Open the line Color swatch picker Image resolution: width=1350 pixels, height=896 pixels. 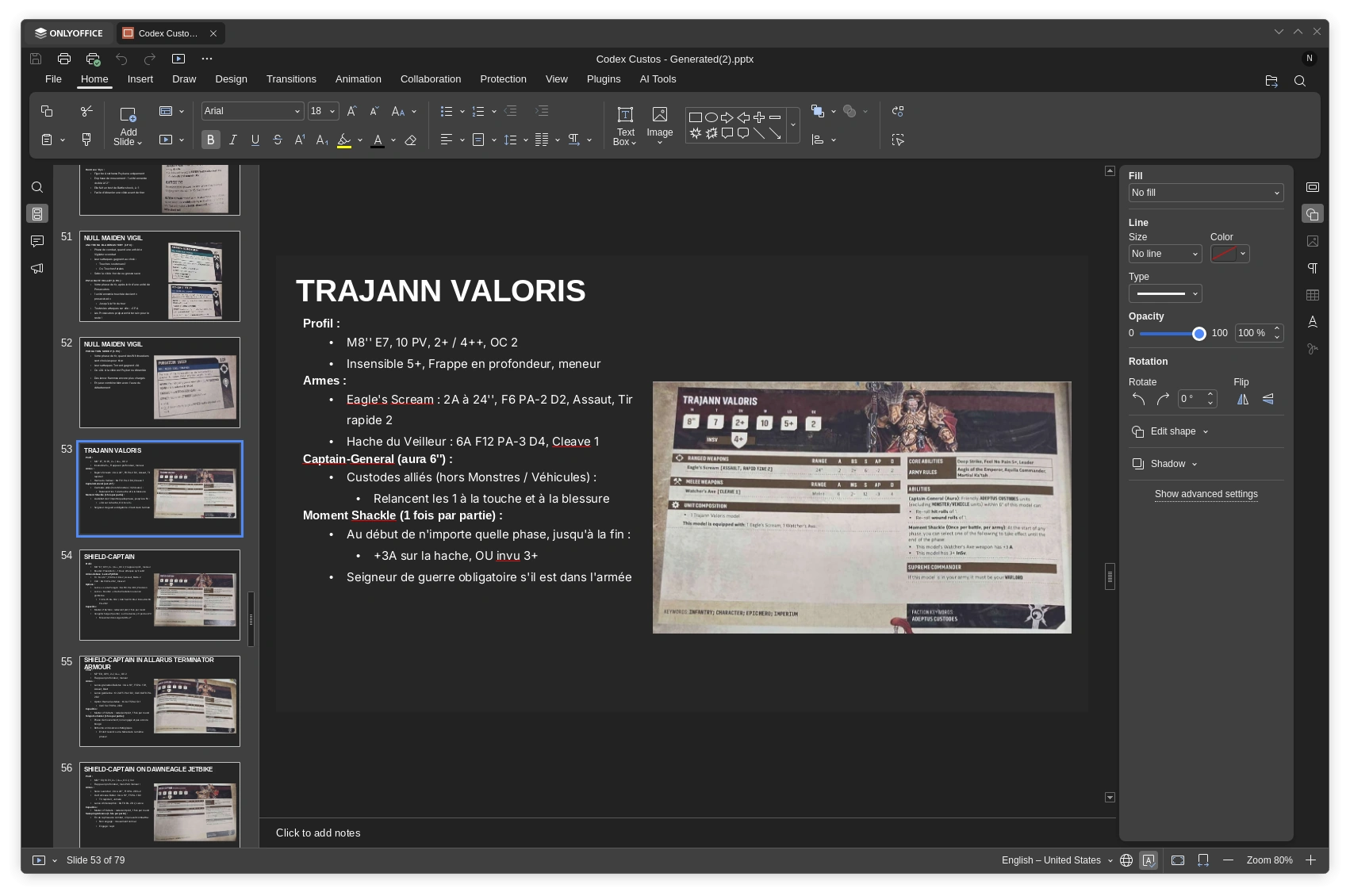click(1229, 254)
